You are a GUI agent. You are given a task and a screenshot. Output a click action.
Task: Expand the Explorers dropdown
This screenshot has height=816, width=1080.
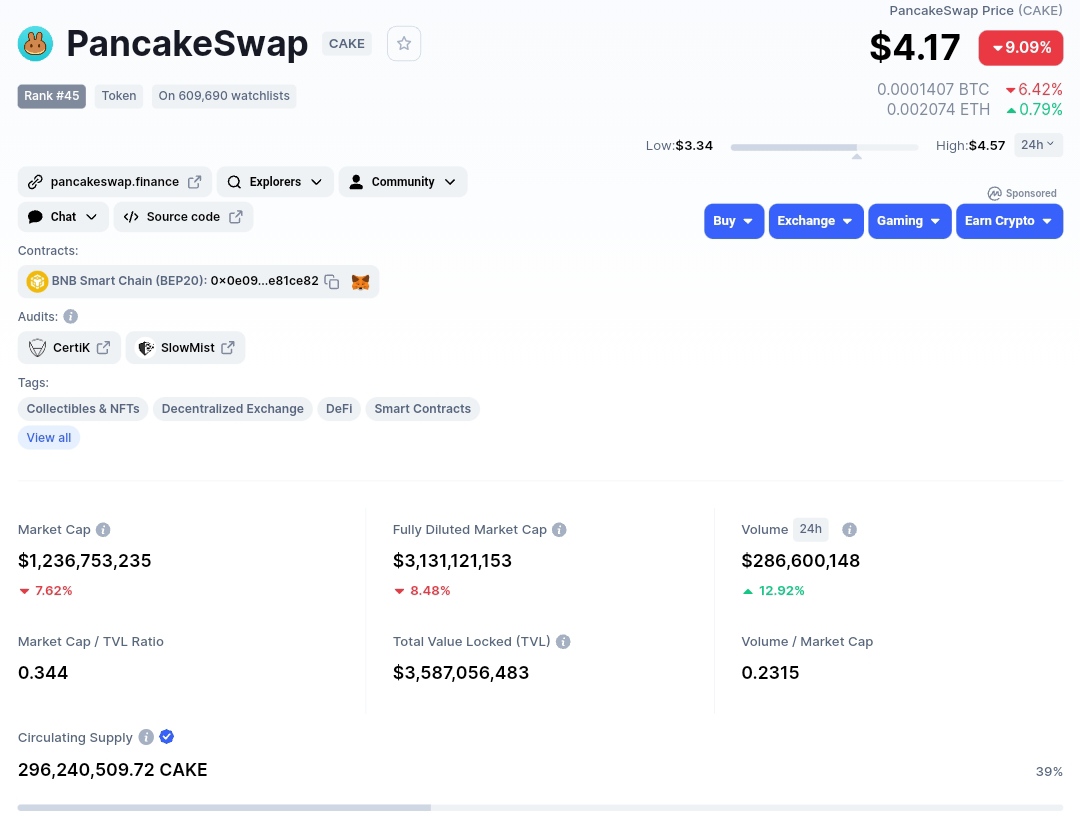(275, 182)
